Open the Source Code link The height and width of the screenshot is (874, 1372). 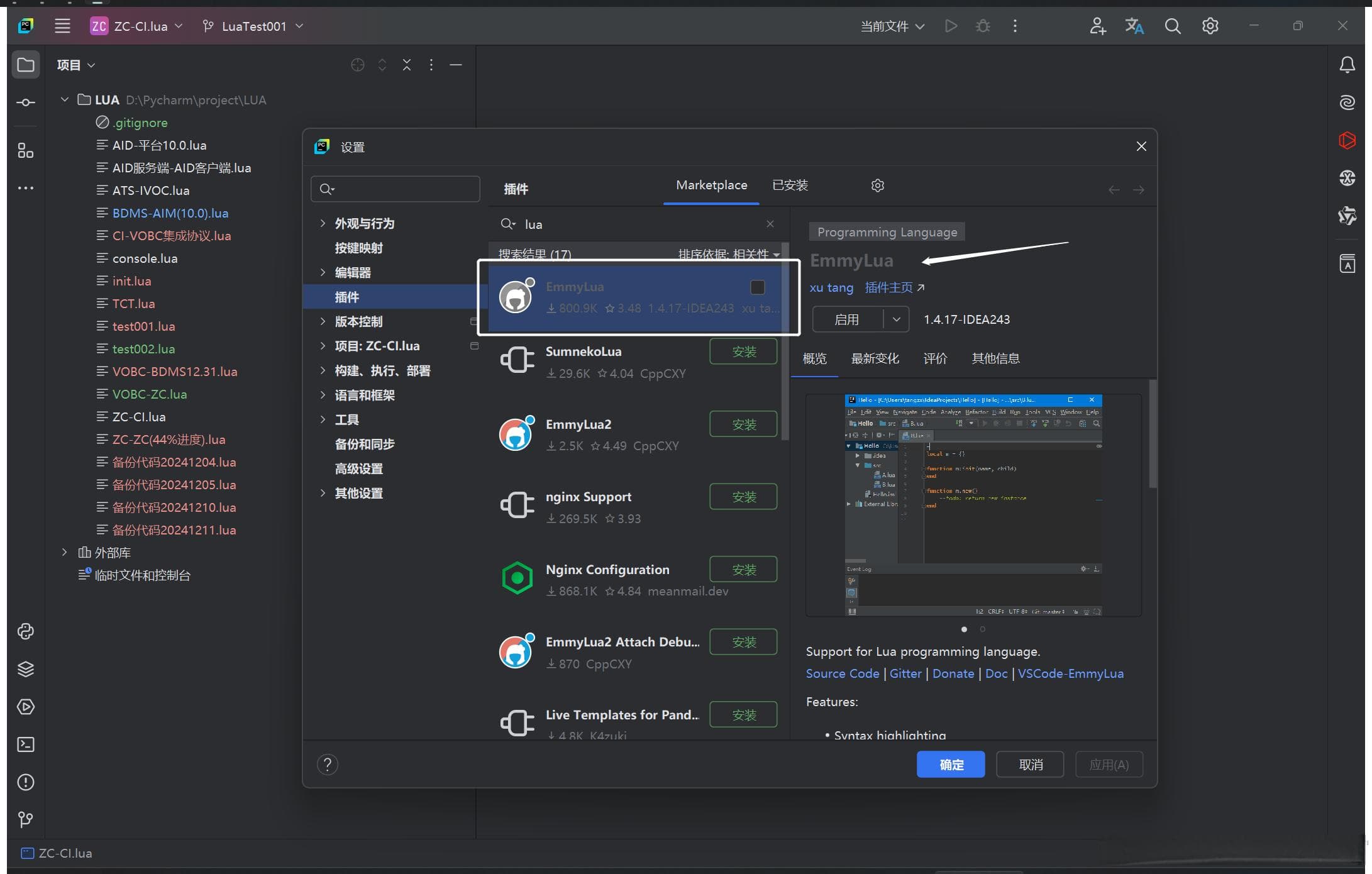pos(842,673)
